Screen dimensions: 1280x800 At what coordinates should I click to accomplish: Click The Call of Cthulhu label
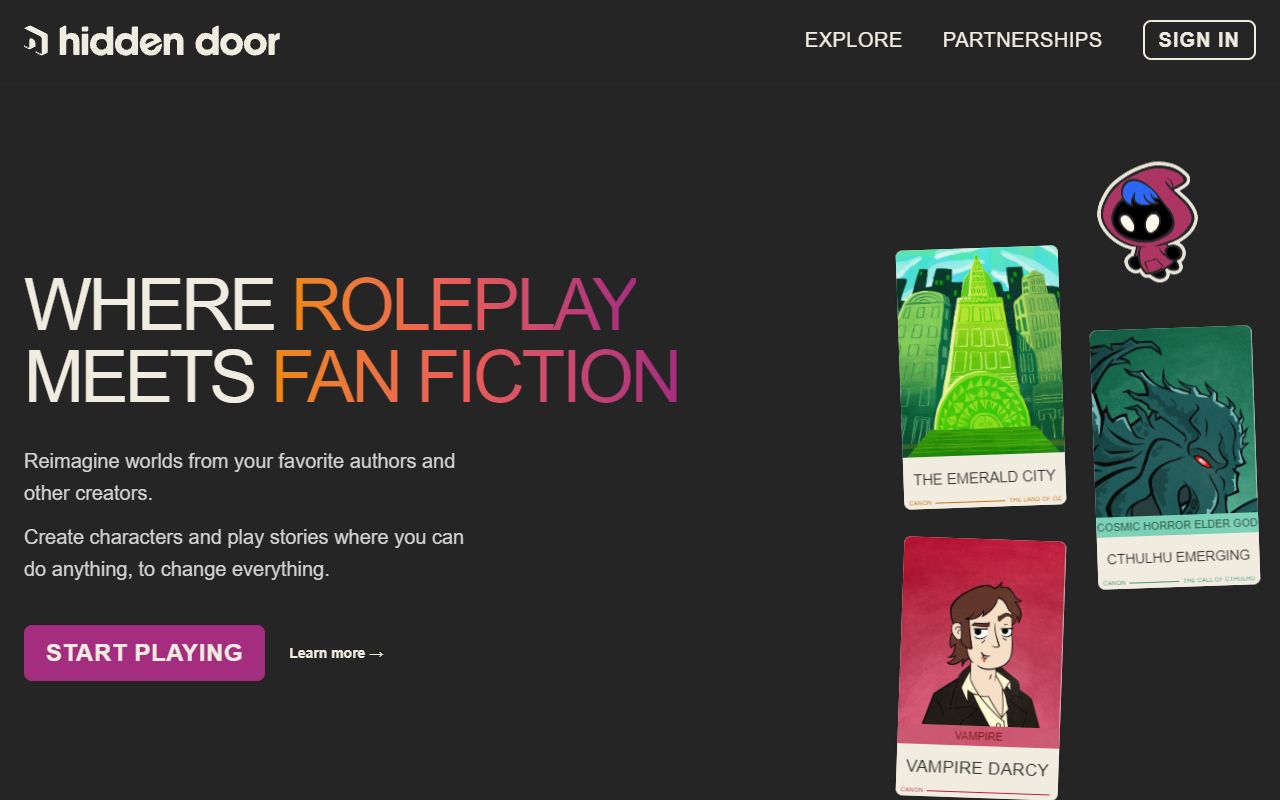pyautogui.click(x=1219, y=579)
